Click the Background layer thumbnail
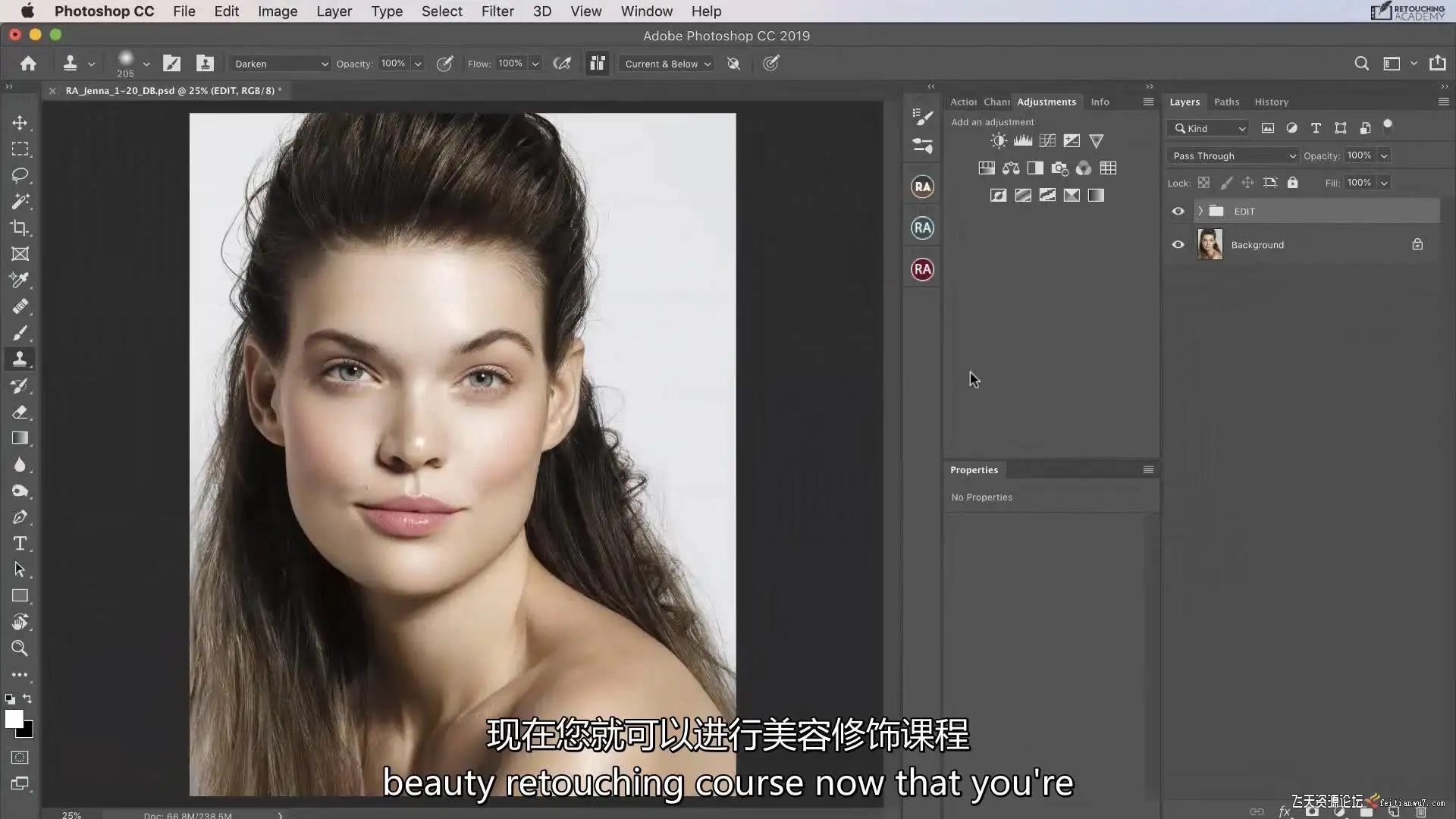 pos(1210,245)
